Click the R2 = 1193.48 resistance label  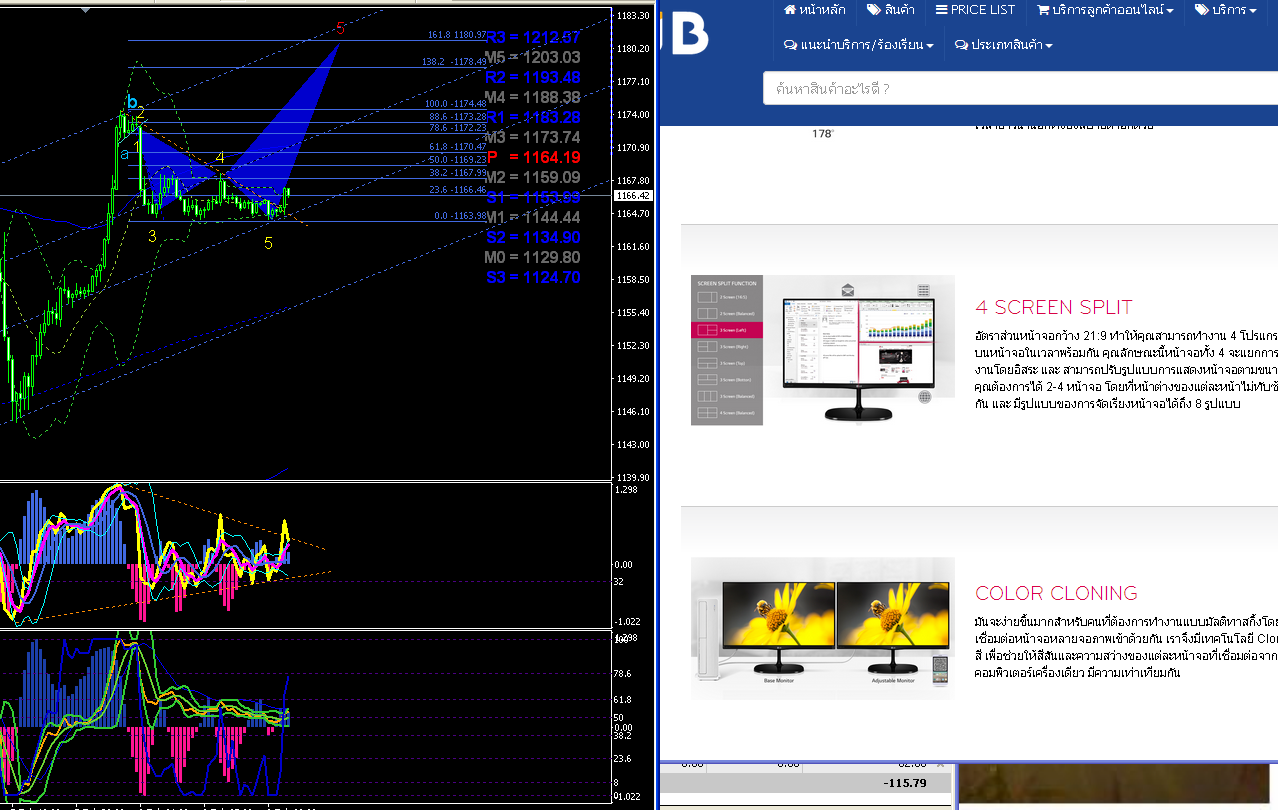[x=532, y=77]
